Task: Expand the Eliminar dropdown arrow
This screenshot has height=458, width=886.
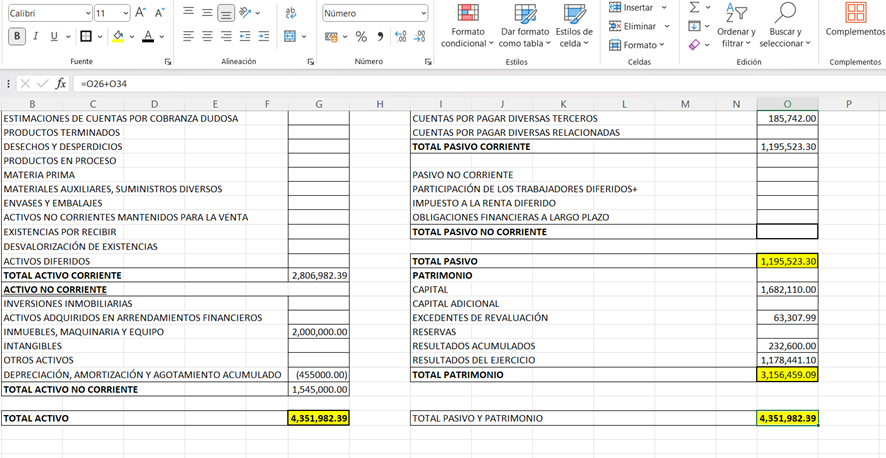Action: pyautogui.click(x=667, y=26)
